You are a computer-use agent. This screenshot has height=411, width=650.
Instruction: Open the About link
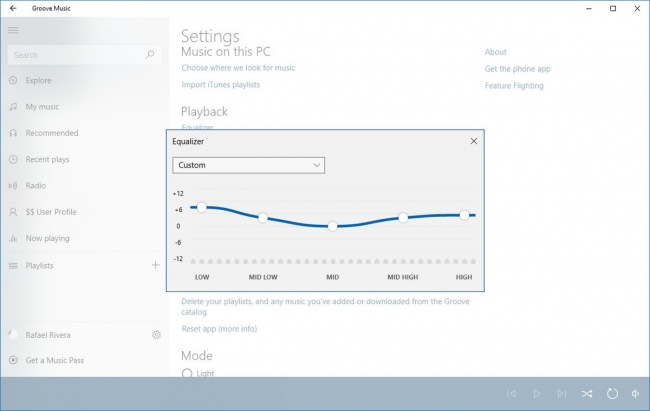(496, 52)
